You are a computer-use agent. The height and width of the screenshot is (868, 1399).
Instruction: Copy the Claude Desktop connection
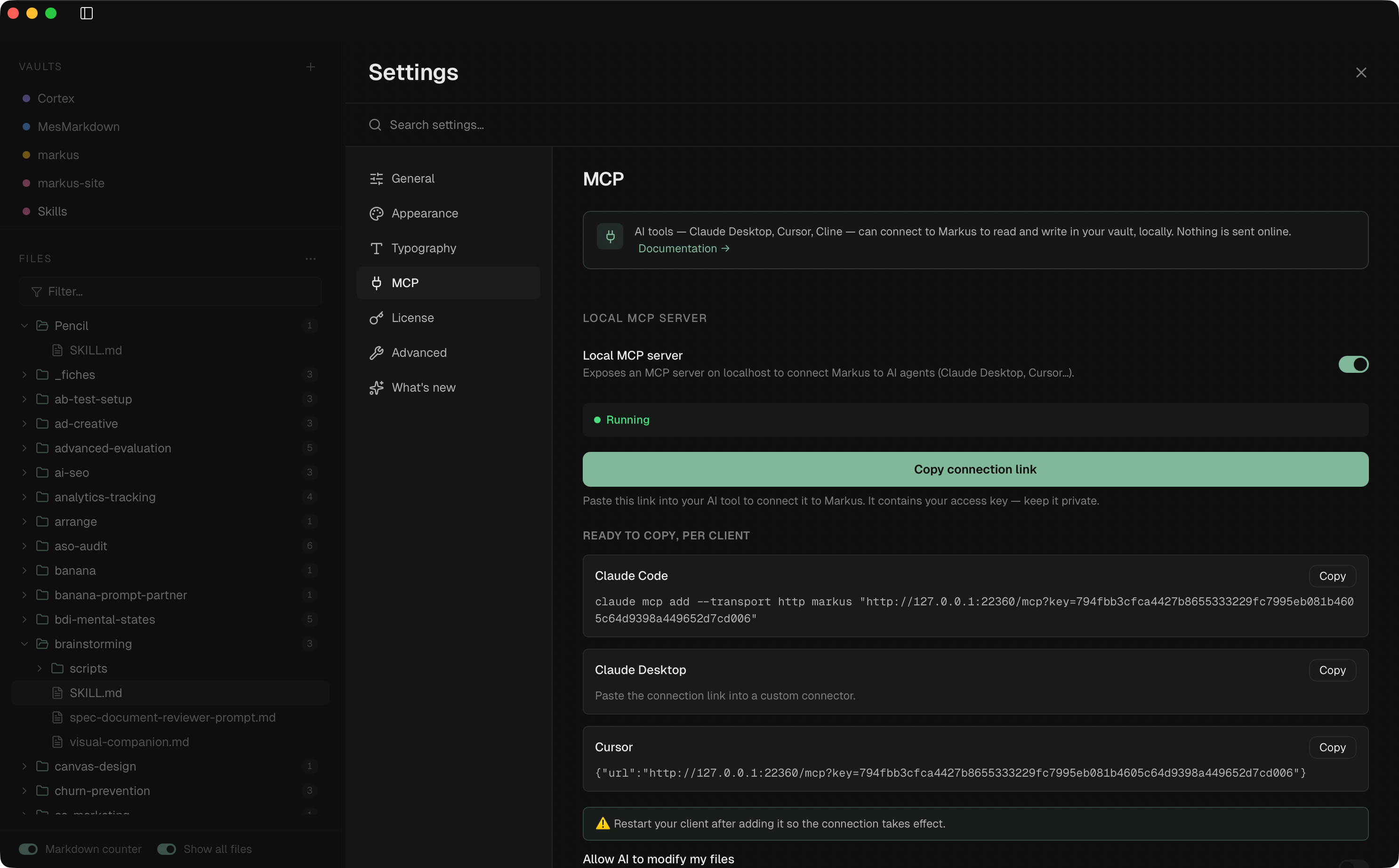click(x=1332, y=670)
